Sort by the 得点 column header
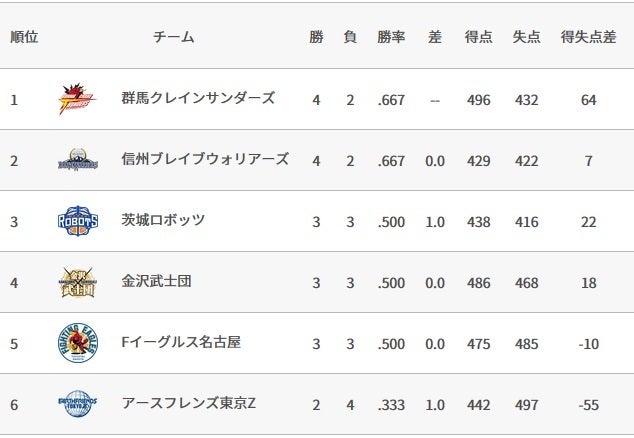634x438 pixels. tap(478, 37)
